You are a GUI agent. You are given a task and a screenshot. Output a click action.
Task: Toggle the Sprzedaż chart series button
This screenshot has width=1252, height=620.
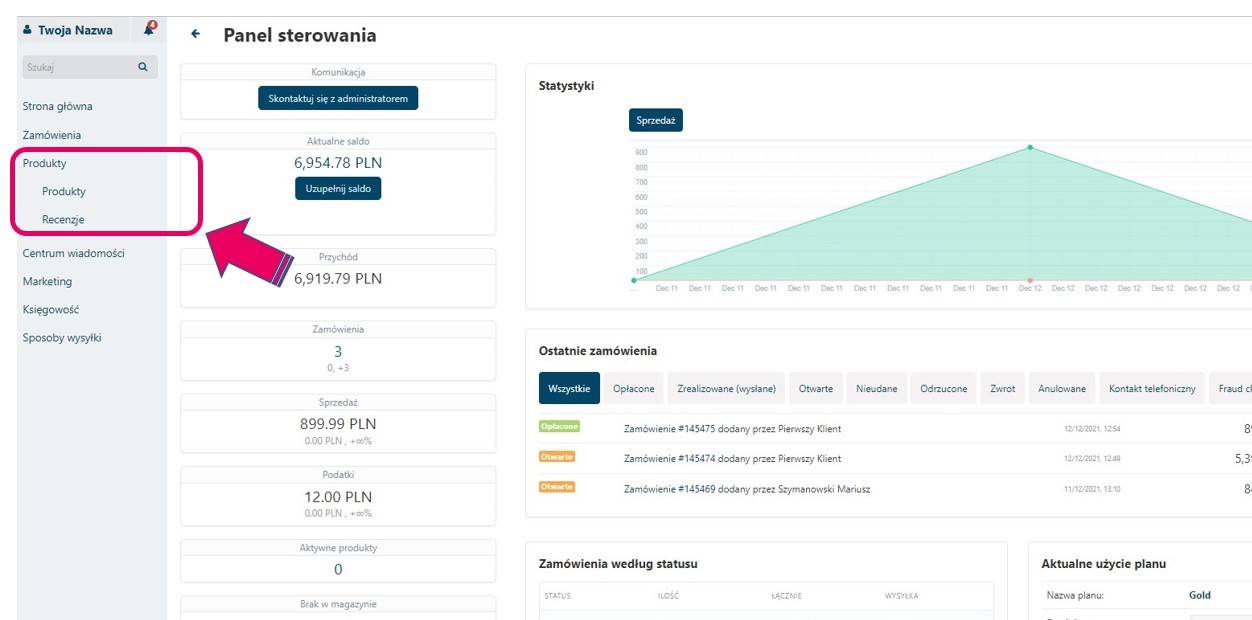656,120
